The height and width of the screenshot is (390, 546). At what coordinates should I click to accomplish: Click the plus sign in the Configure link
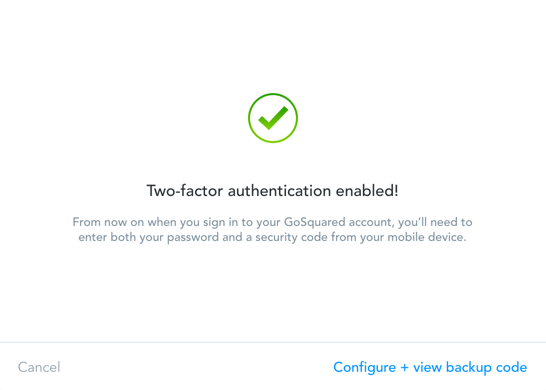pyautogui.click(x=404, y=368)
